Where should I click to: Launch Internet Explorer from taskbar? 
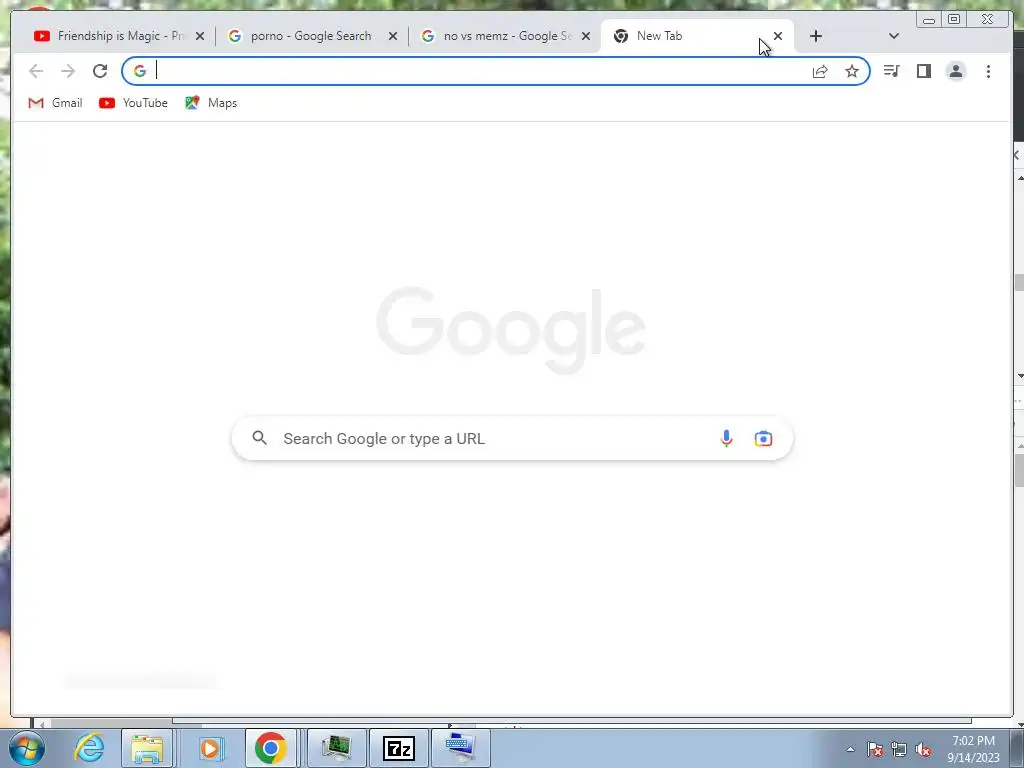[x=89, y=748]
